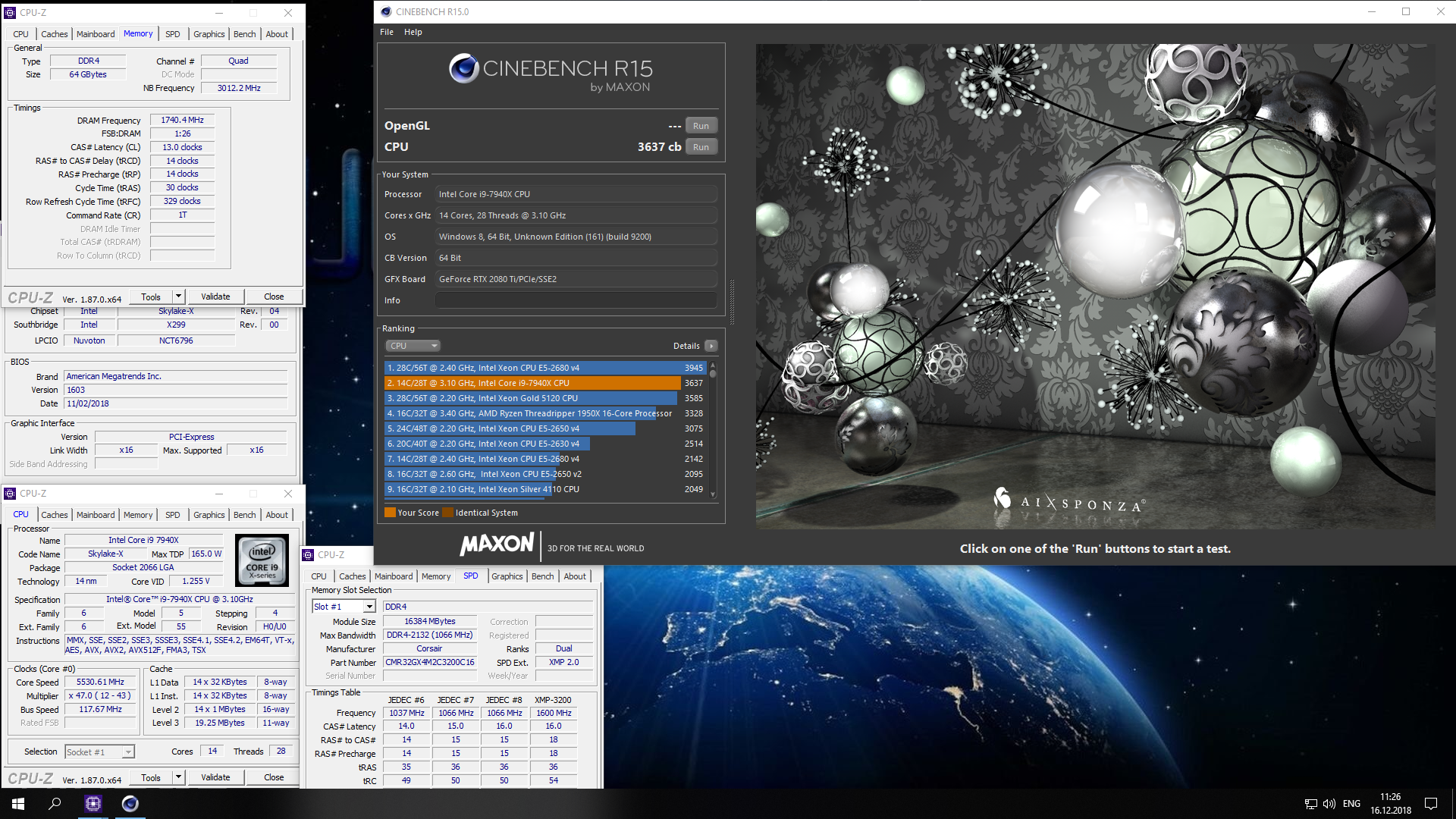
Task: Click ENG language indicator
Action: click(x=1351, y=804)
